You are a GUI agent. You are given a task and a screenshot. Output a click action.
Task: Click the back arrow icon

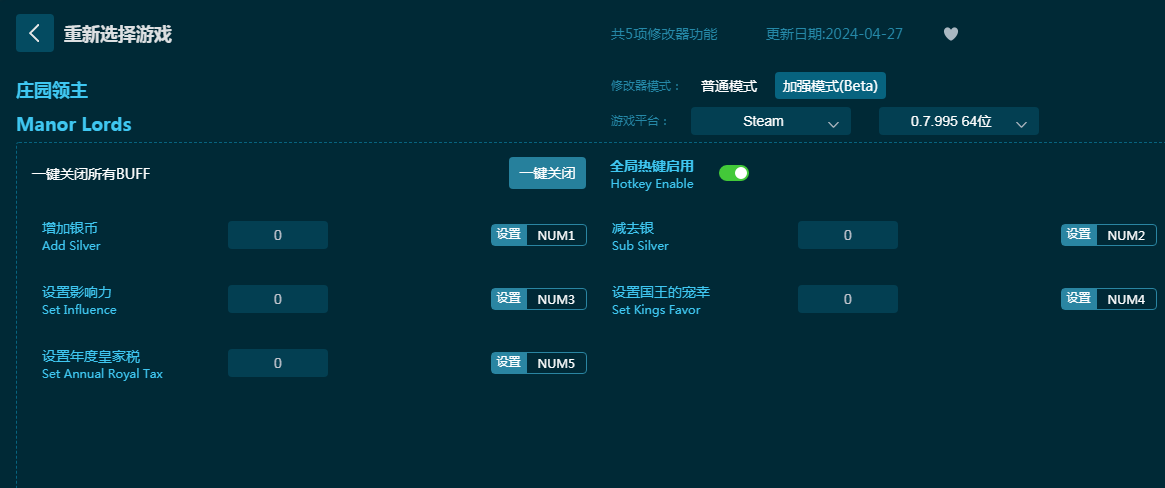(35, 33)
